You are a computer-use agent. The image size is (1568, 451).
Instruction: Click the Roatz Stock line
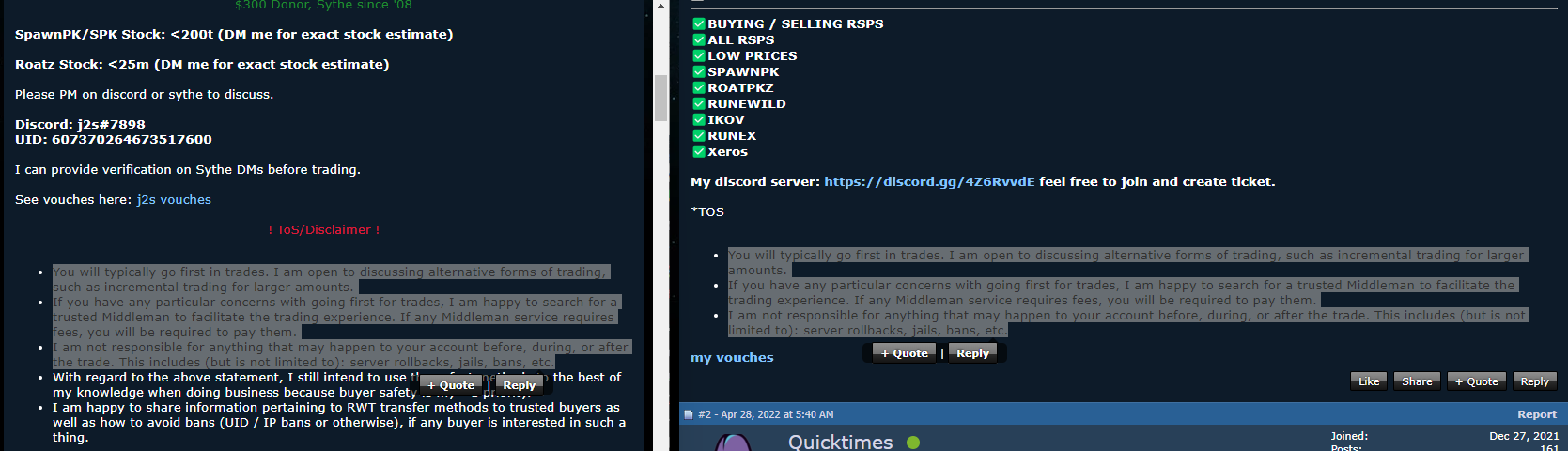pos(202,65)
